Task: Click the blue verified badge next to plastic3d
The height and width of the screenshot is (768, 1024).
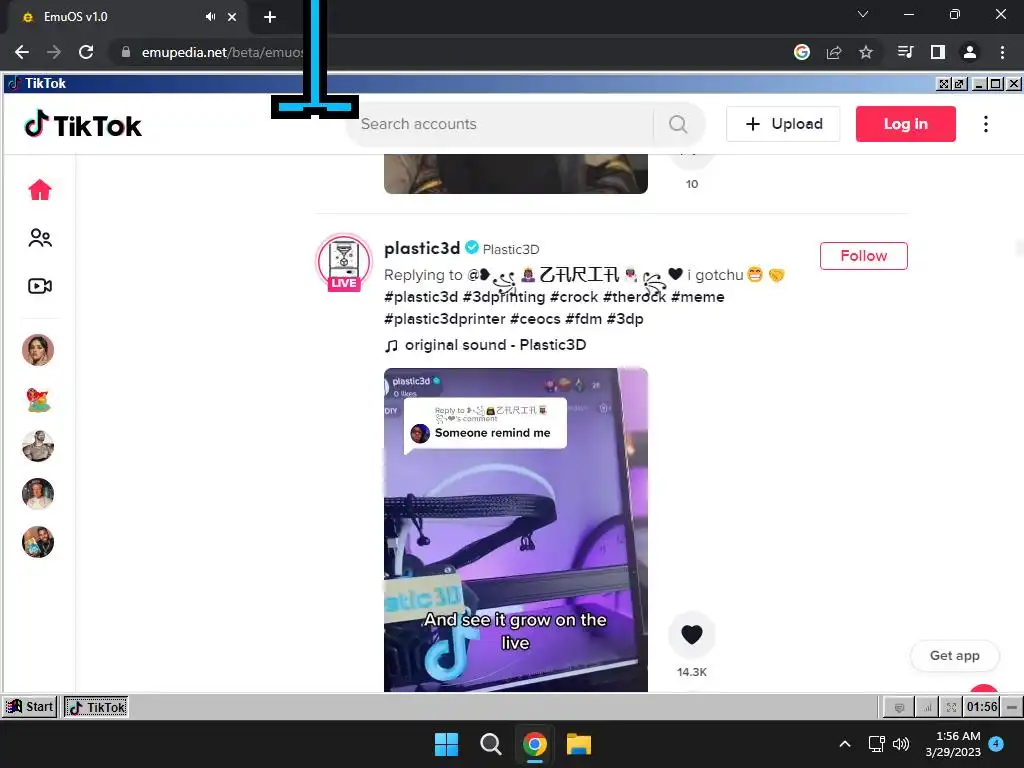Action: pyautogui.click(x=472, y=248)
